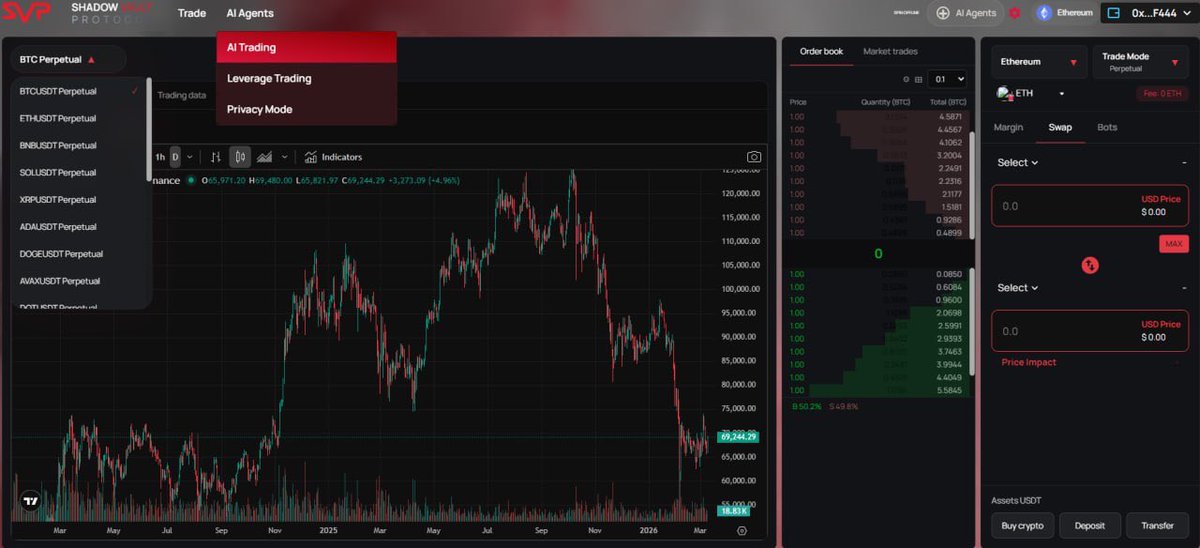This screenshot has width=1200, height=548.
Task: Switch to the Swap tab
Action: [x=1060, y=127]
